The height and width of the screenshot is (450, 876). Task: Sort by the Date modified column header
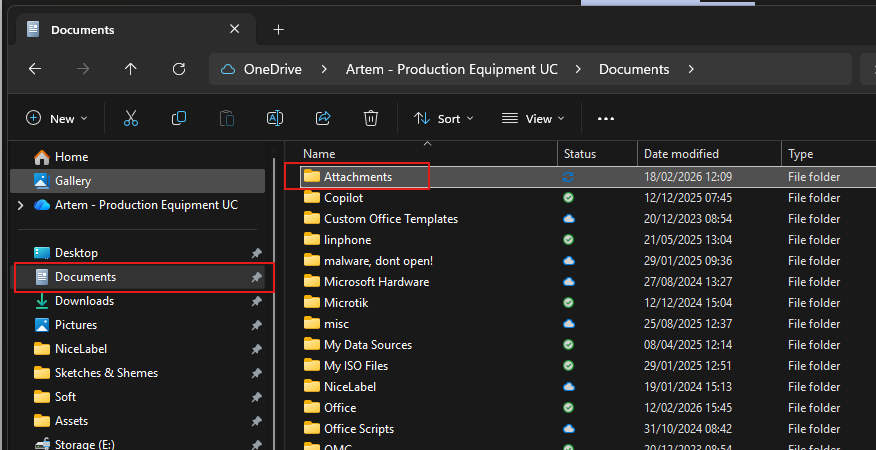[x=681, y=154]
